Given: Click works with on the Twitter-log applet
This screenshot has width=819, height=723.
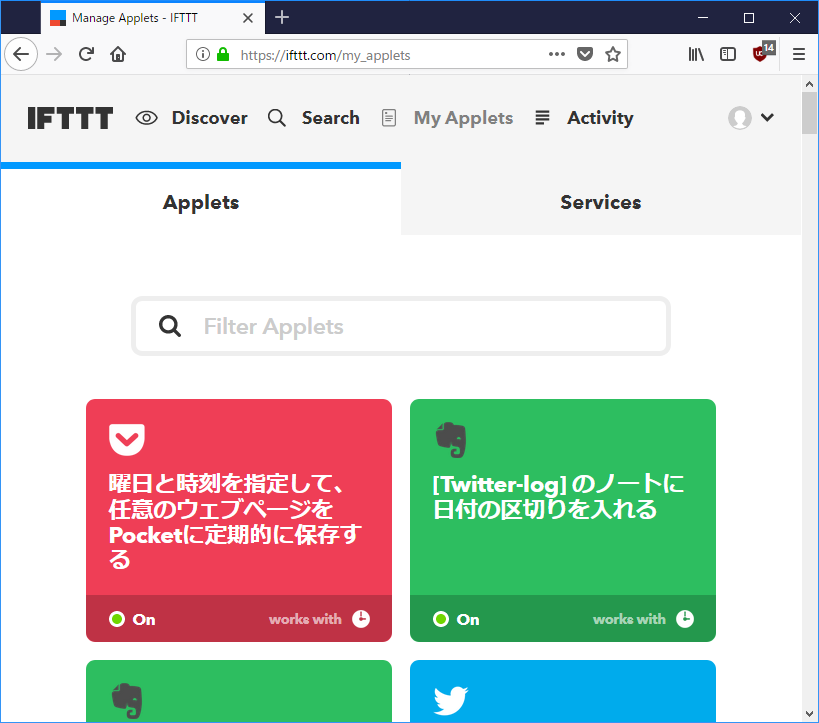Looking at the screenshot, I should click(x=629, y=619).
